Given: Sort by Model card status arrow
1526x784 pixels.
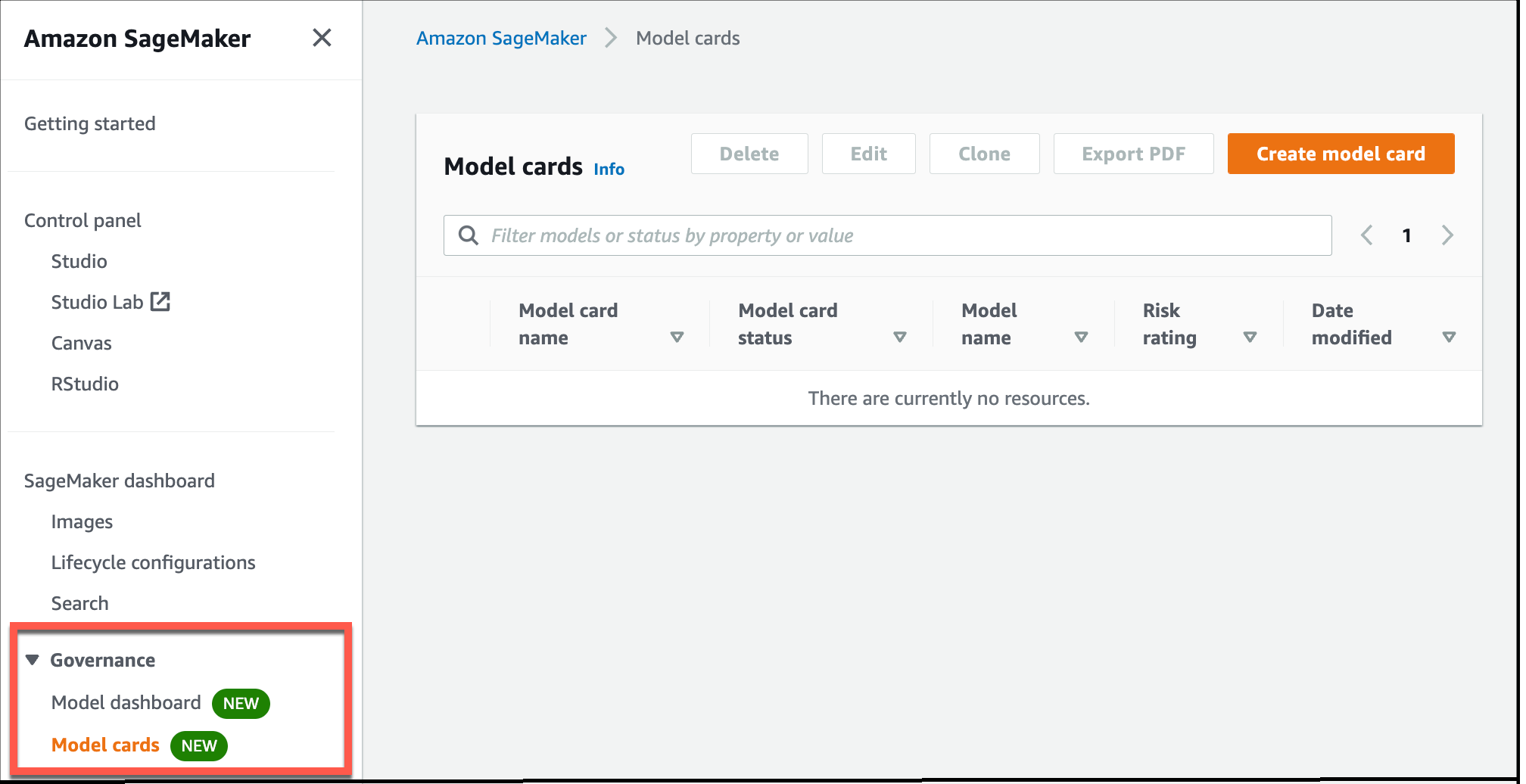Looking at the screenshot, I should click(x=900, y=338).
